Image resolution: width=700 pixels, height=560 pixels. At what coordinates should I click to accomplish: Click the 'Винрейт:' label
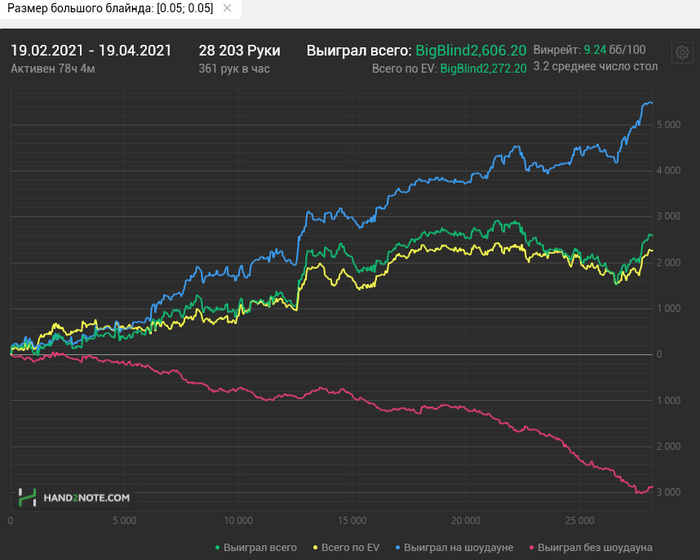(557, 50)
